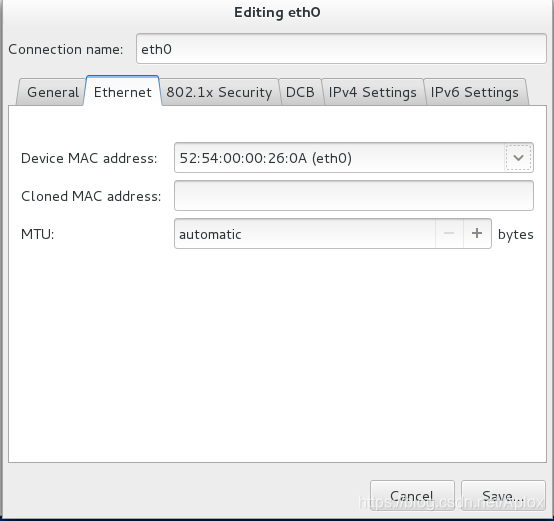Open the DCB tab
554x521 pixels.
[x=300, y=92]
